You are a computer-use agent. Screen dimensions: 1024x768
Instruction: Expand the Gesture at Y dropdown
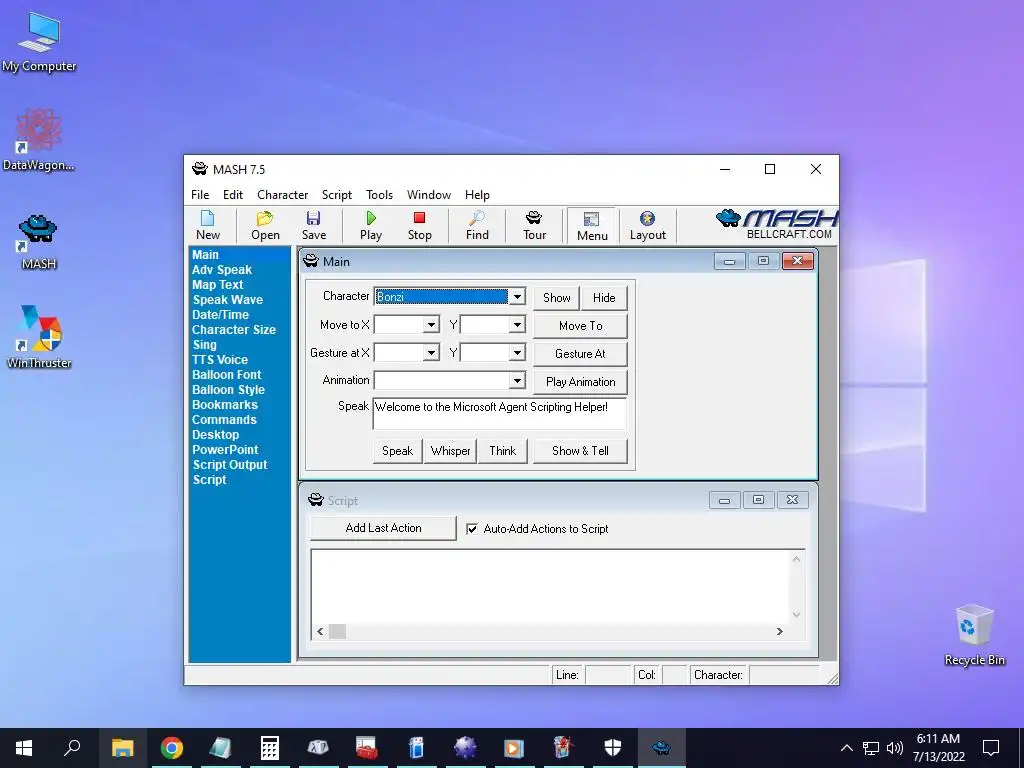(x=517, y=353)
